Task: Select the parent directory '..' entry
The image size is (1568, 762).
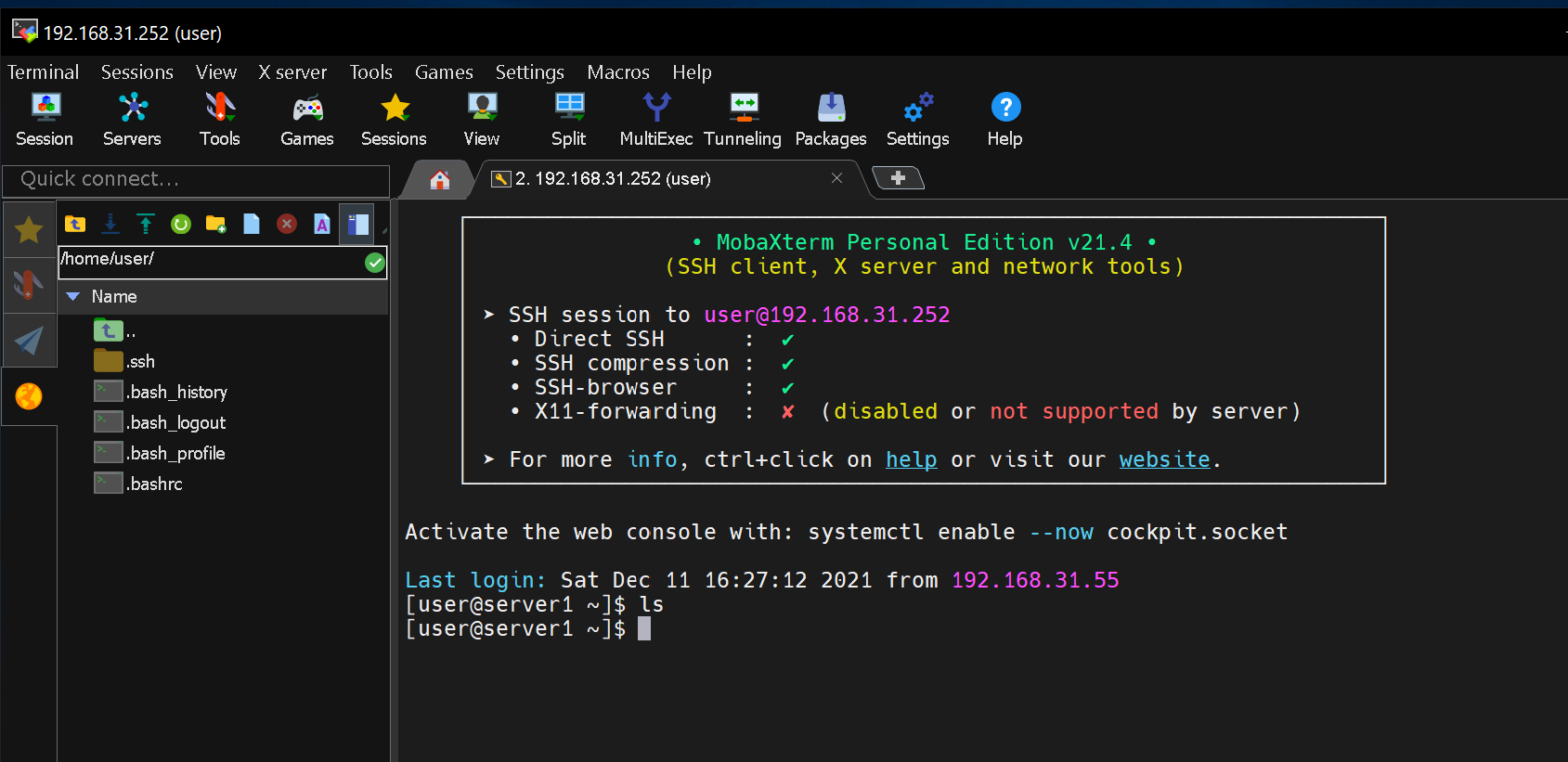Action: click(115, 330)
